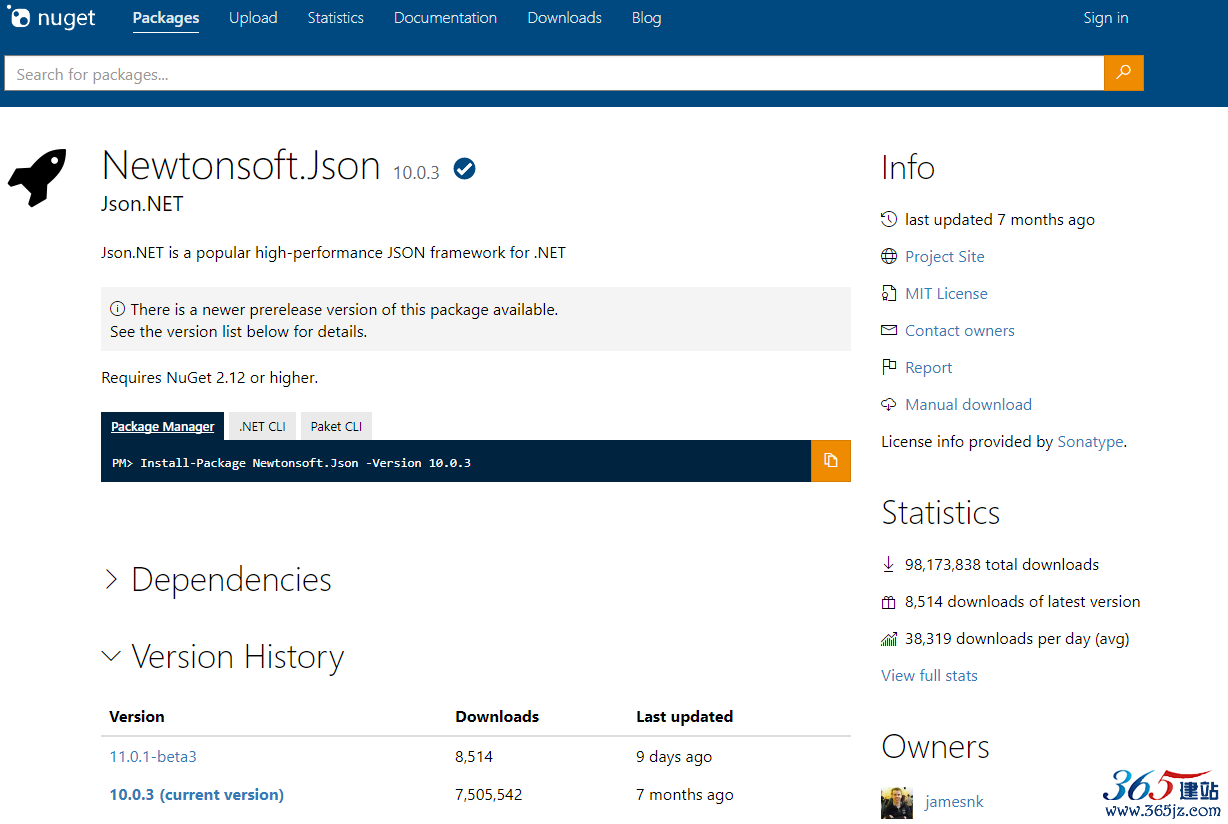Image resolution: width=1228 pixels, height=824 pixels.
Task: Open 10.0.3 (current version) link
Action: click(x=197, y=794)
